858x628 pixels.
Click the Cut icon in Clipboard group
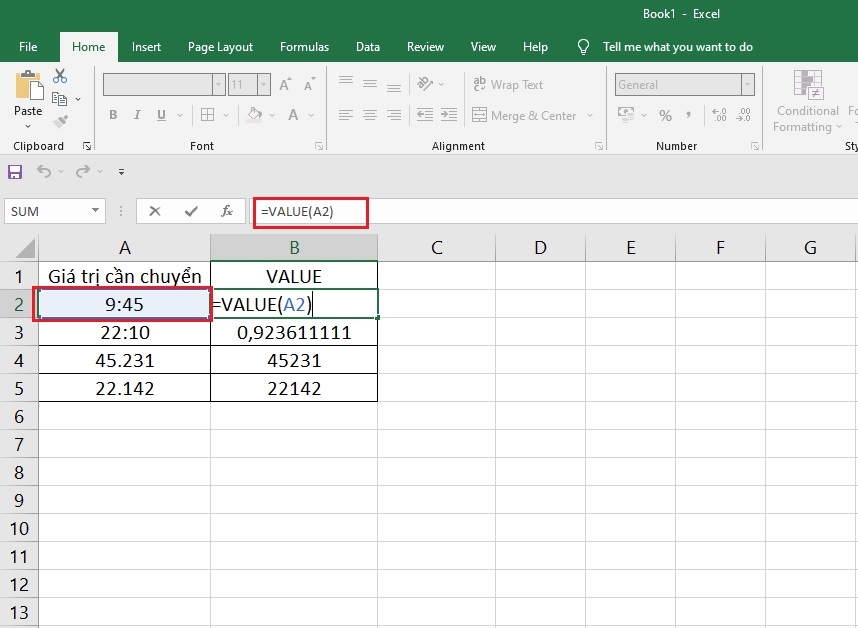(59, 75)
